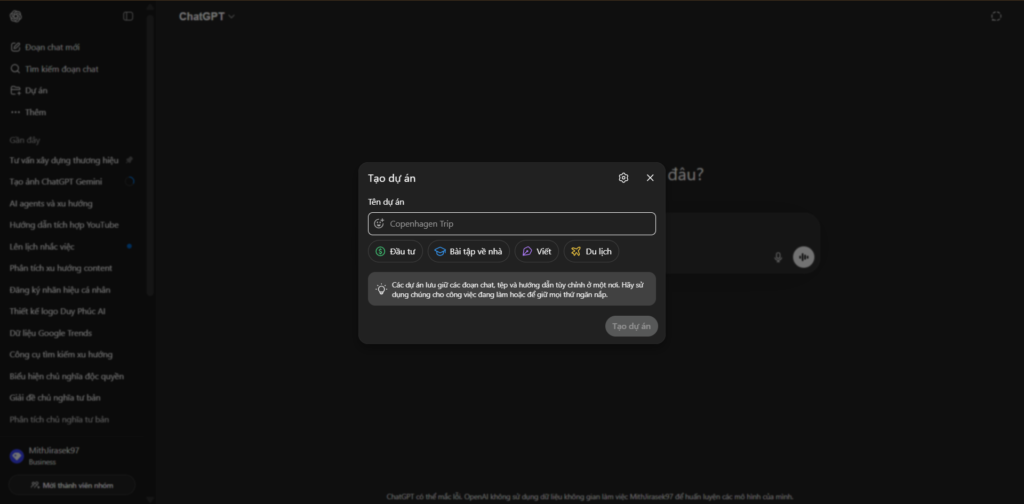The image size is (1024, 504).
Task: Select the Đầu tư project template chip
Action: tap(395, 251)
